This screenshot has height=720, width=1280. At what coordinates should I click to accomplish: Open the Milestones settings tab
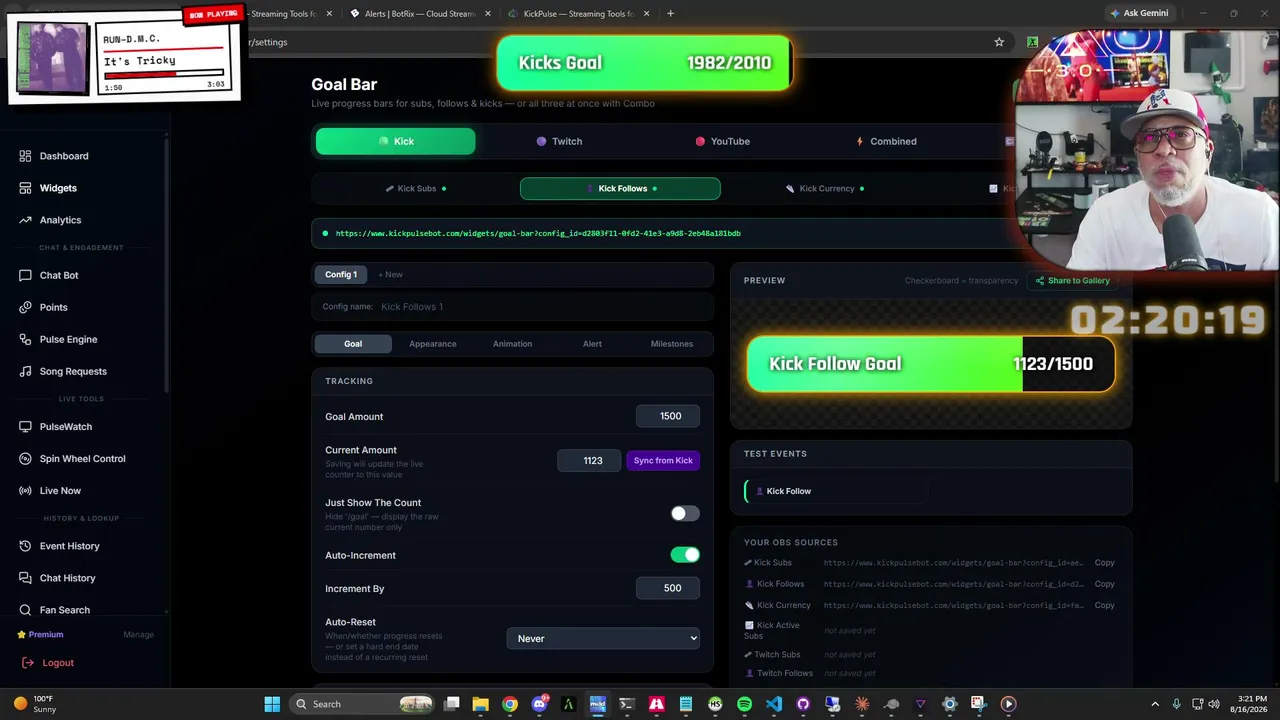coord(672,344)
